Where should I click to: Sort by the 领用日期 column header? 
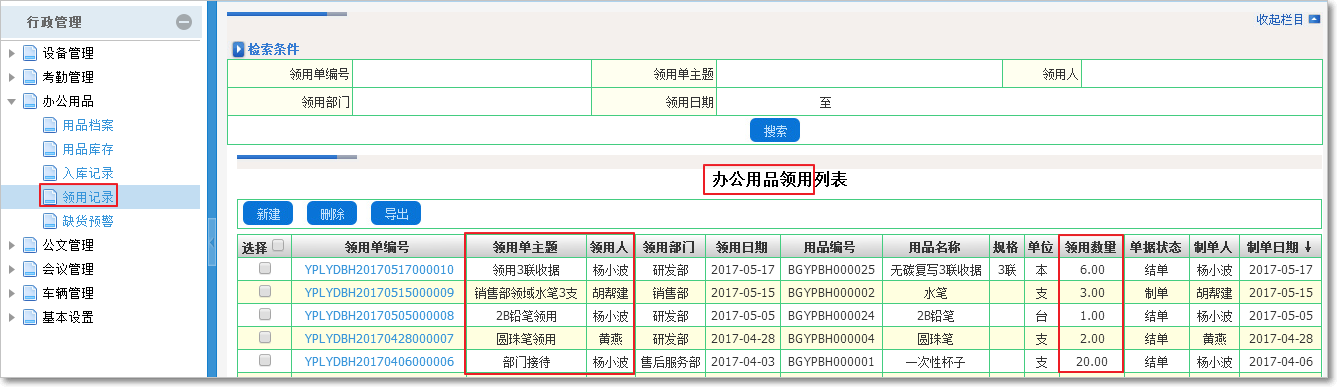(x=742, y=247)
